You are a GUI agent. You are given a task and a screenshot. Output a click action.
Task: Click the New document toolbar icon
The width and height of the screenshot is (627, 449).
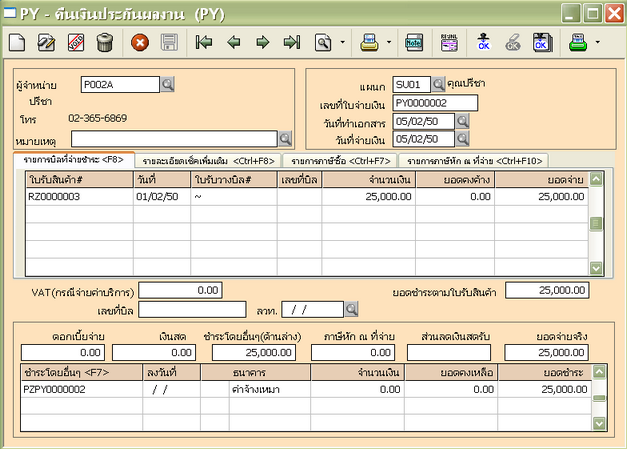tap(18, 42)
